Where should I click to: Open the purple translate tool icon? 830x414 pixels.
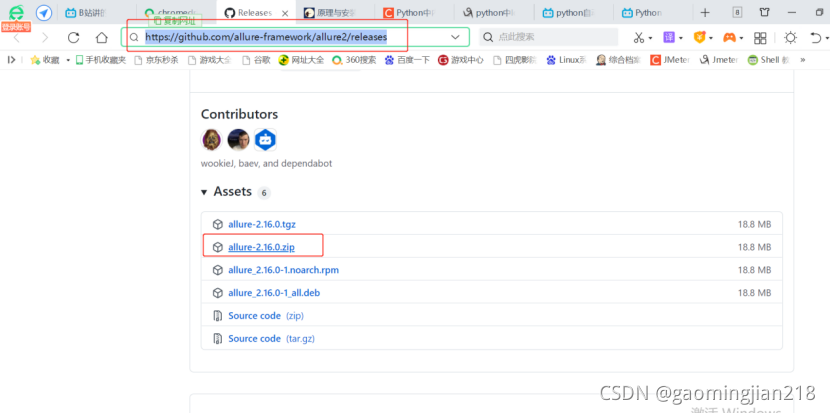669,38
